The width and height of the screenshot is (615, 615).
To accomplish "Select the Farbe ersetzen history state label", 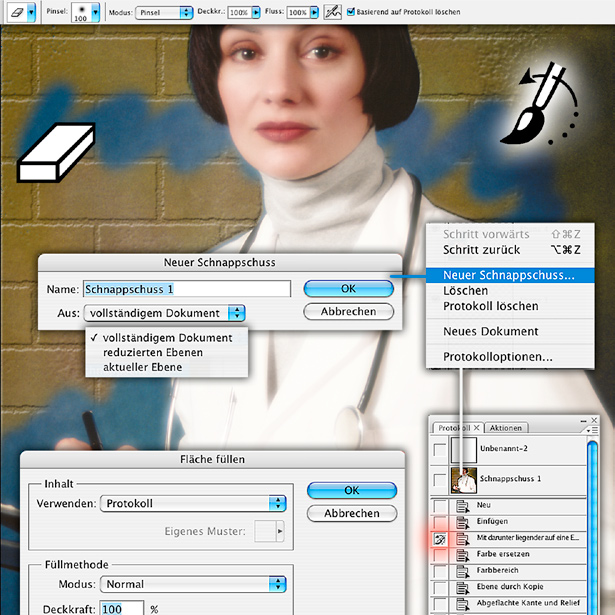I will [x=503, y=554].
